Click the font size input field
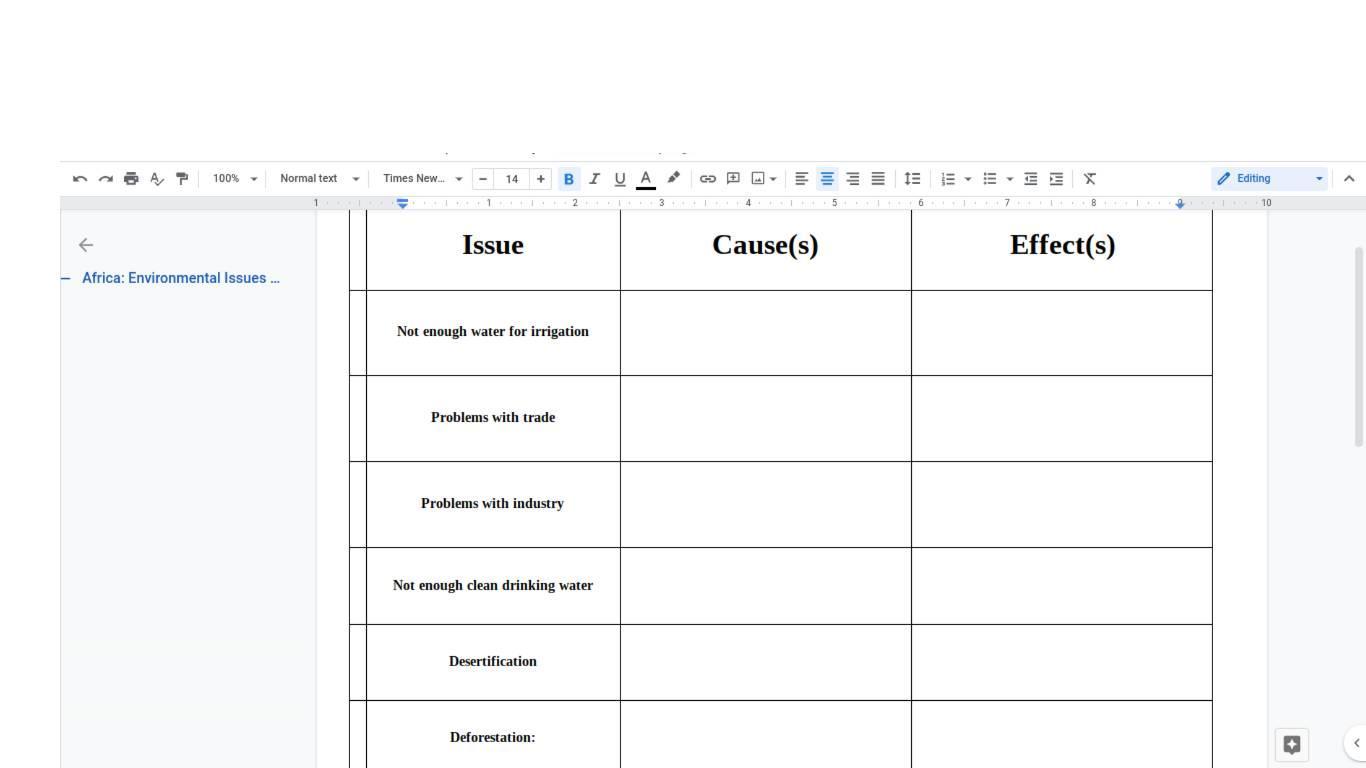This screenshot has width=1366, height=768. (x=512, y=179)
